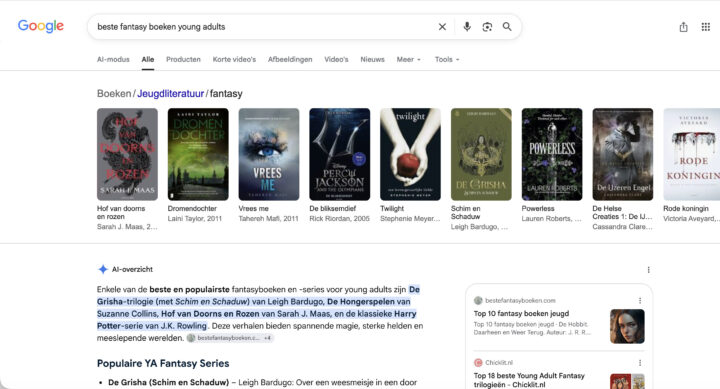Open Google Lens image search icon
This screenshot has width=720, height=389.
pyautogui.click(x=487, y=27)
